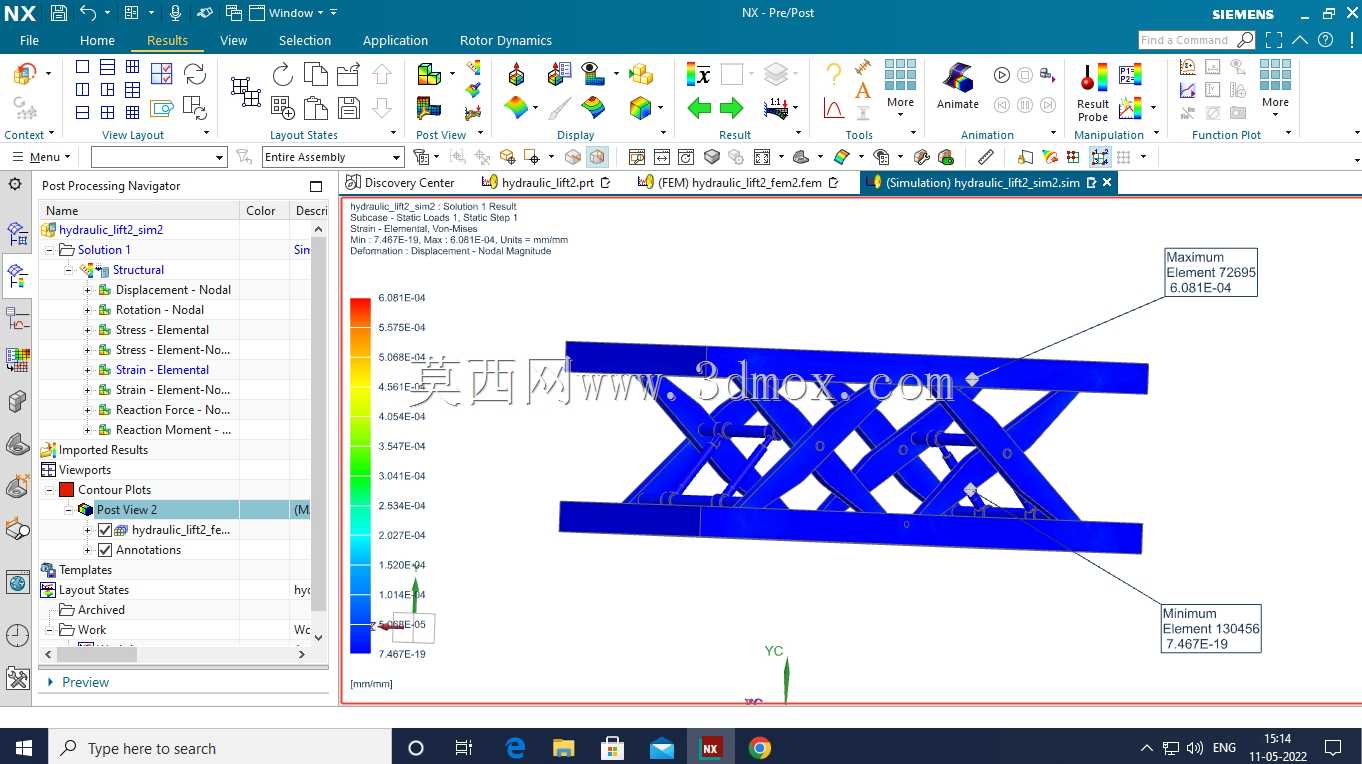Click the Color column header in the navigator
1362x764 pixels.
(x=261, y=210)
